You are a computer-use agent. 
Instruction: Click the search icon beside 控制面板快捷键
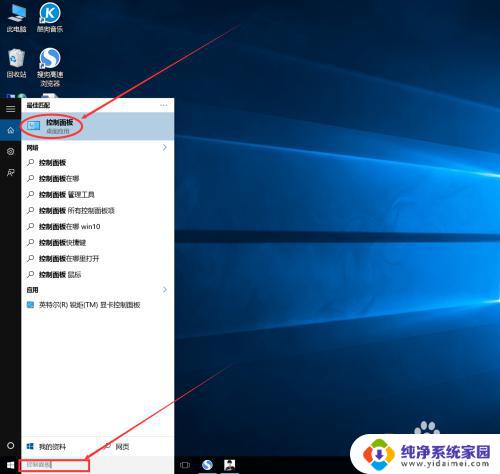coord(31,242)
